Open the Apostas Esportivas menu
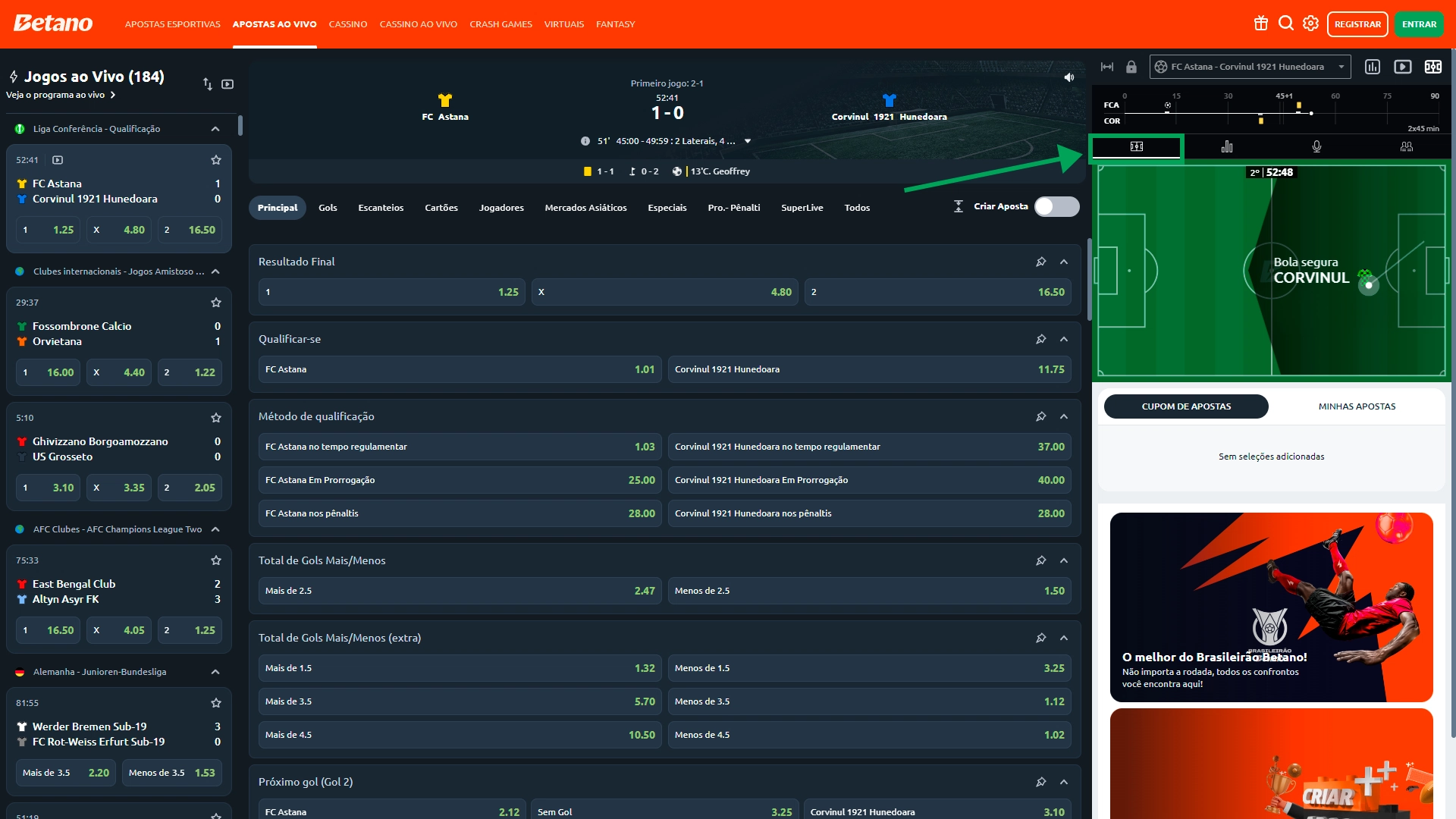 [173, 24]
